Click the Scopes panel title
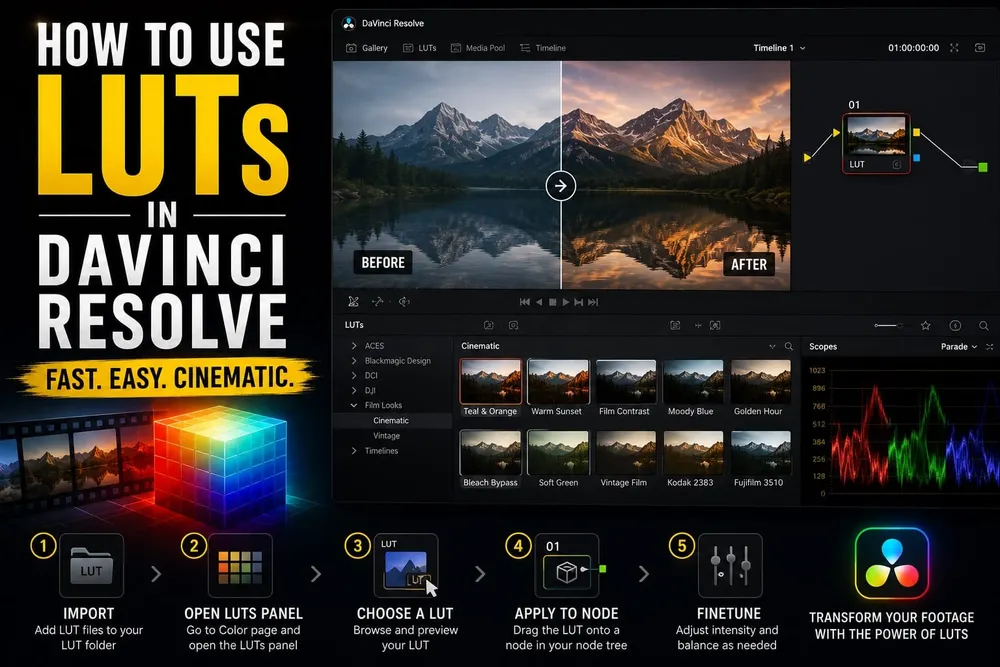This screenshot has height=667, width=1000. click(x=823, y=347)
